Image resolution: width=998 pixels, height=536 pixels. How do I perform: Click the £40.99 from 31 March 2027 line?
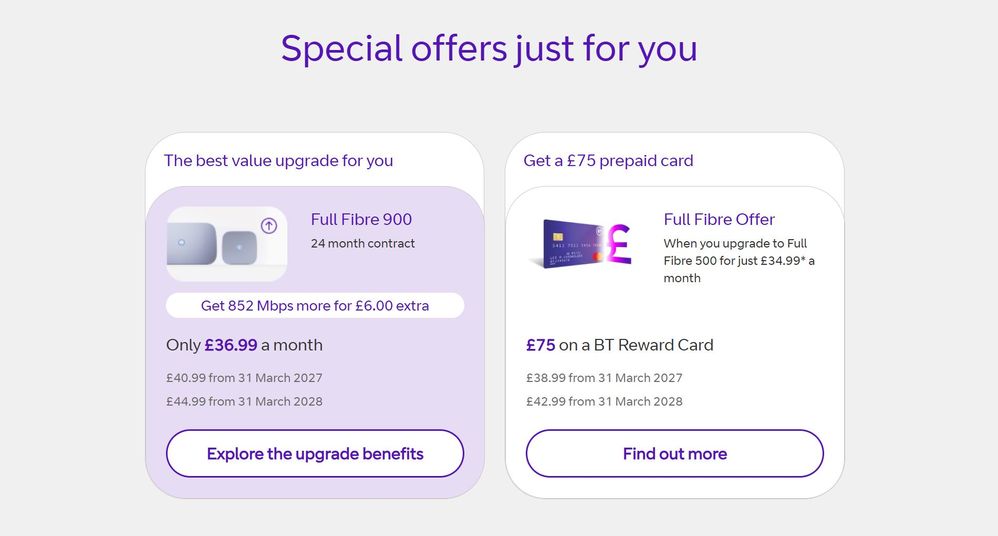click(244, 377)
